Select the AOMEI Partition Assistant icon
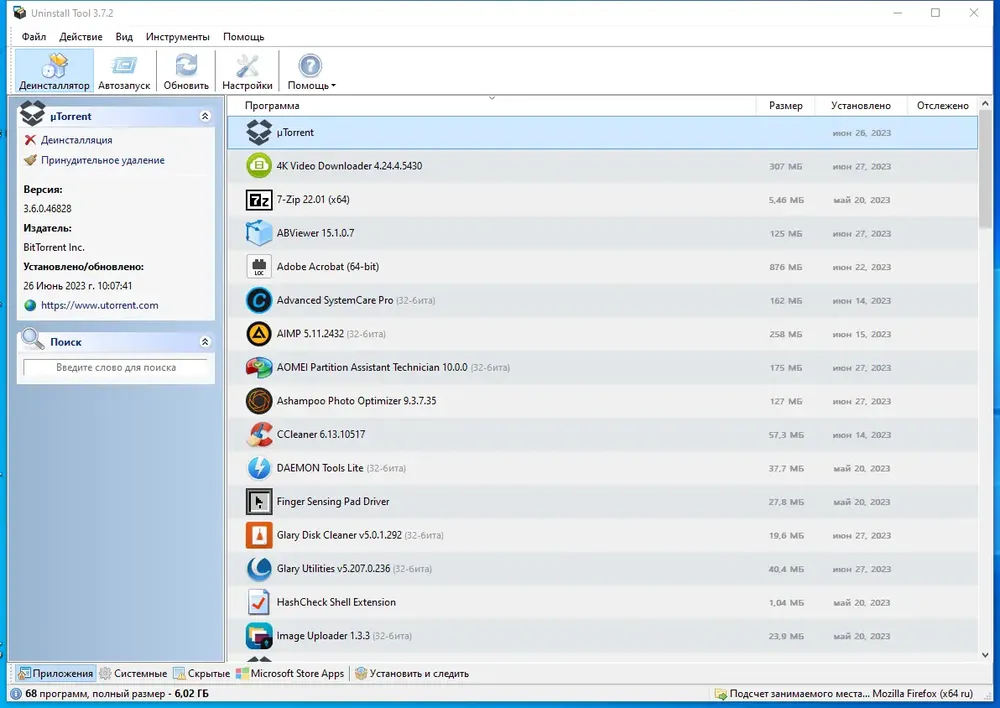 pyautogui.click(x=259, y=367)
